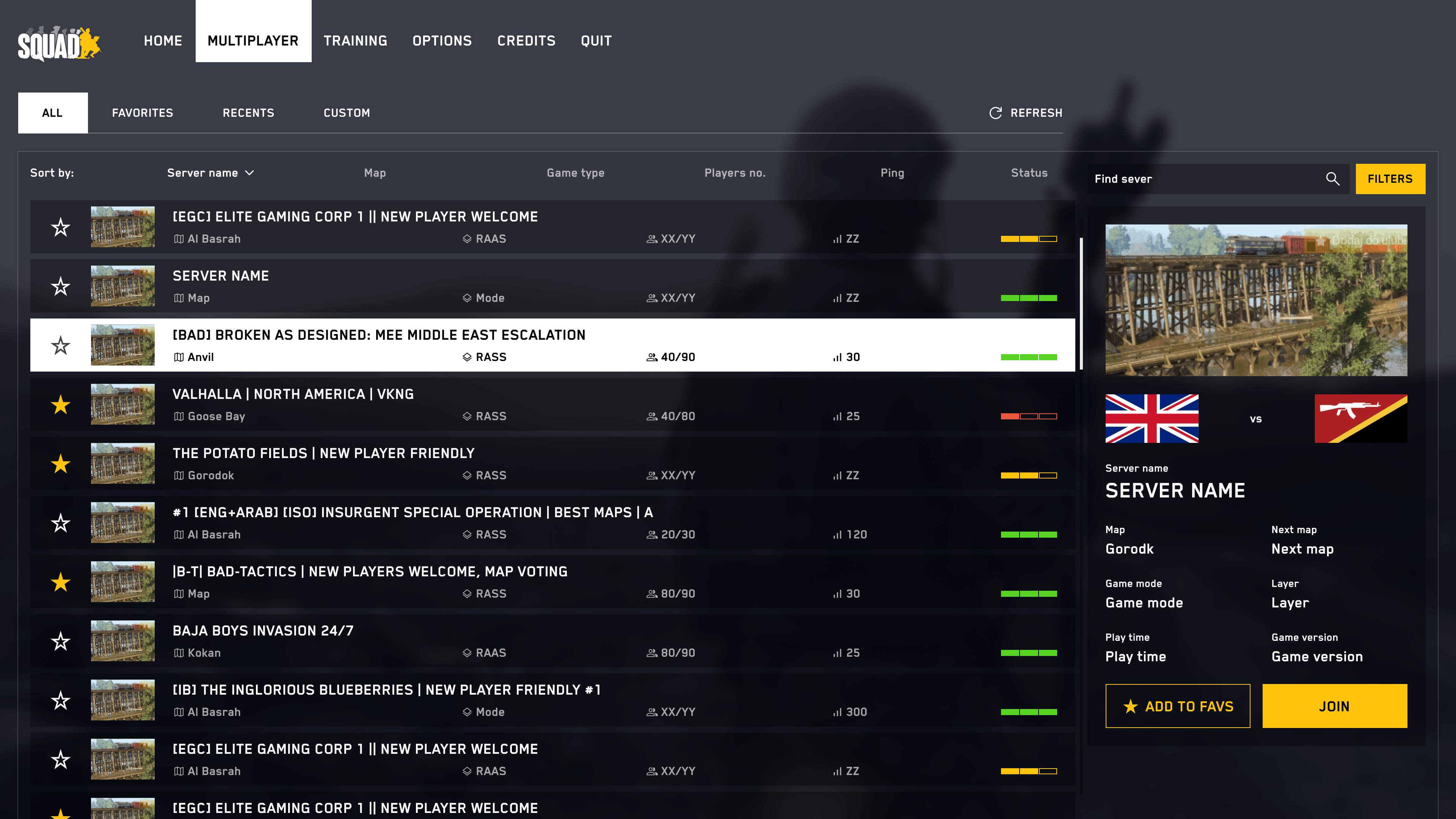Click the players icon in the BAD-TACTICS row
This screenshot has width=1456, height=819.
(652, 594)
